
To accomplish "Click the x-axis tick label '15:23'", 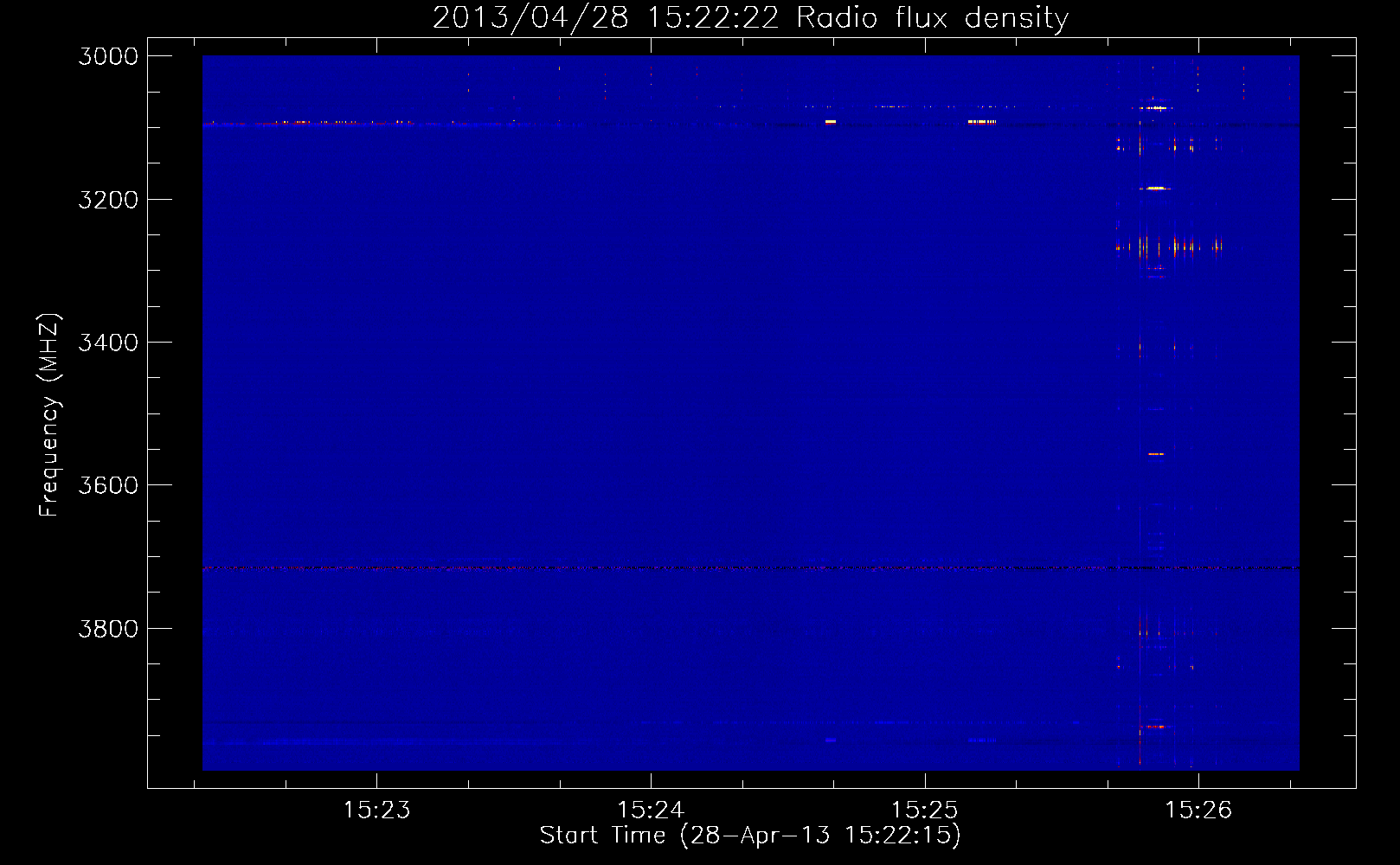I will [x=376, y=811].
